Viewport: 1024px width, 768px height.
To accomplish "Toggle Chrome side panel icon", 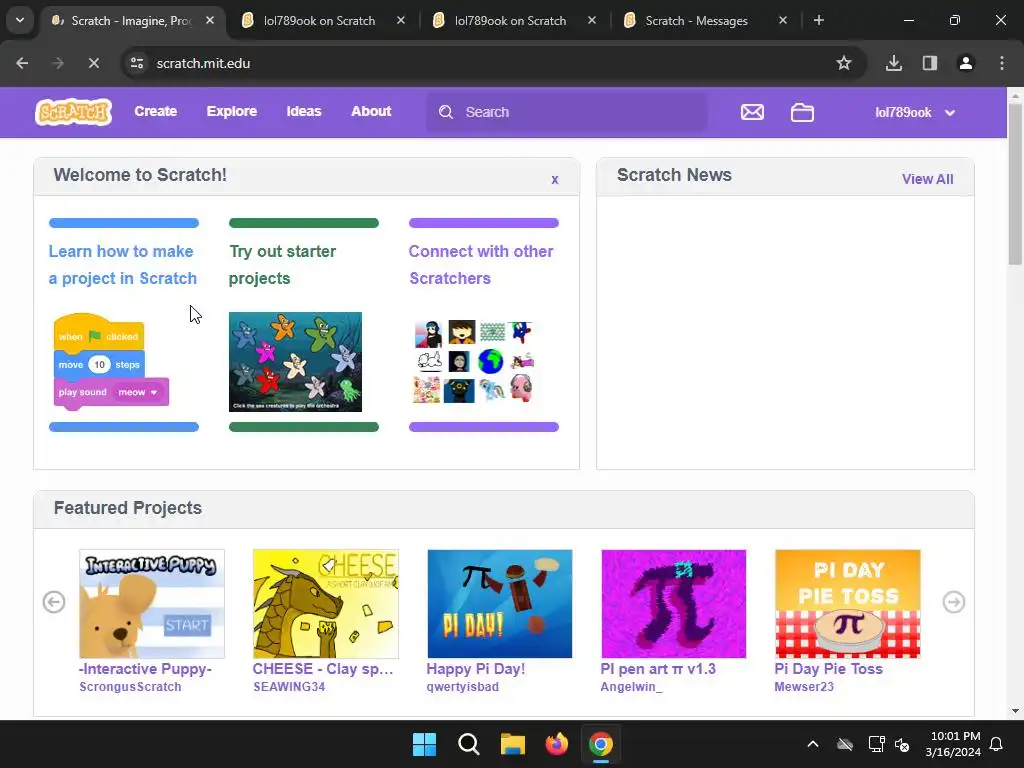I will [x=930, y=63].
